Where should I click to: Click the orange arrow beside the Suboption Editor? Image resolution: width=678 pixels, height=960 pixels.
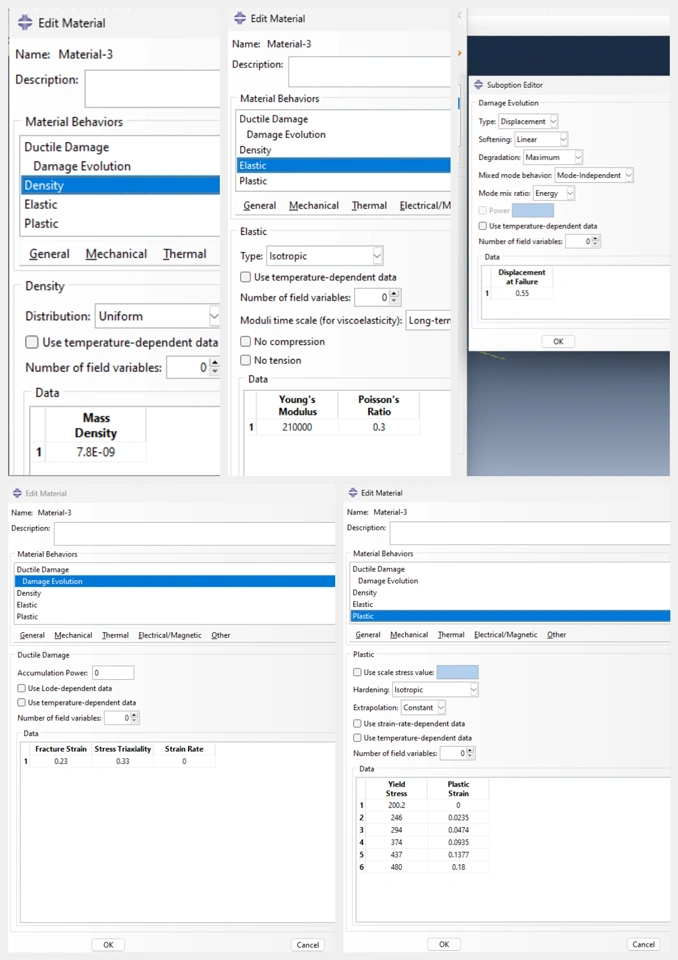pos(459,53)
